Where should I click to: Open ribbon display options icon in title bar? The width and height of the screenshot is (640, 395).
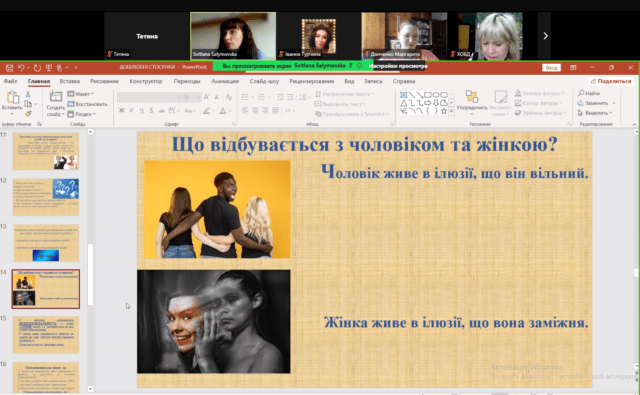tap(573, 67)
